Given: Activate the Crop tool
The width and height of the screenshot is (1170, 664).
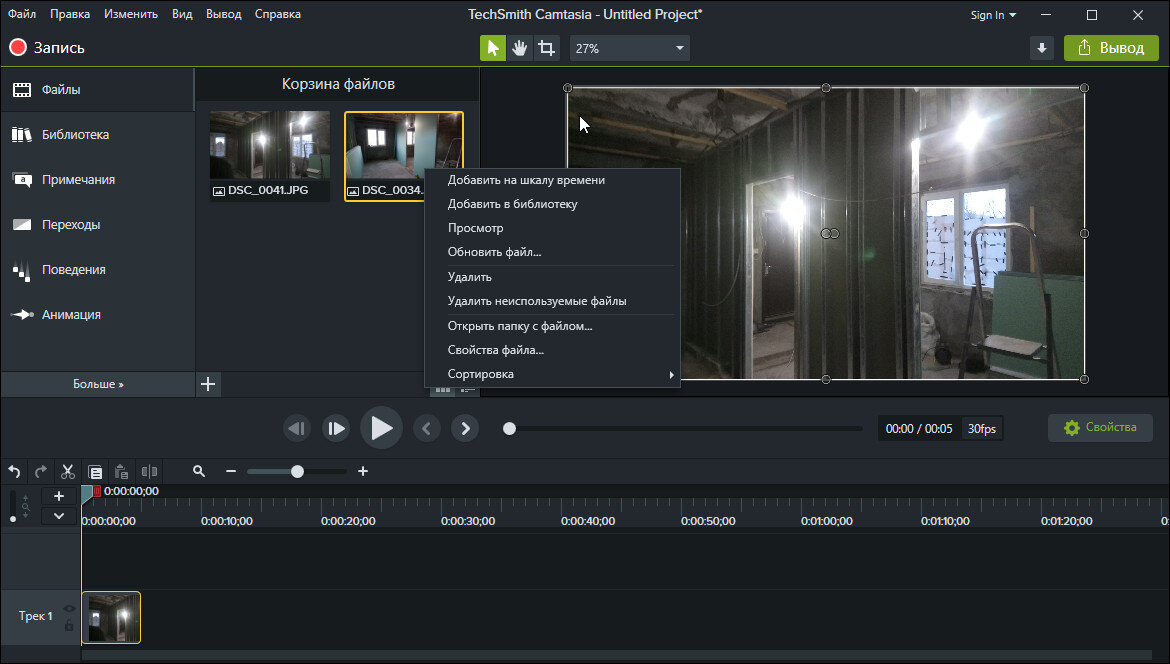Looking at the screenshot, I should coord(546,48).
